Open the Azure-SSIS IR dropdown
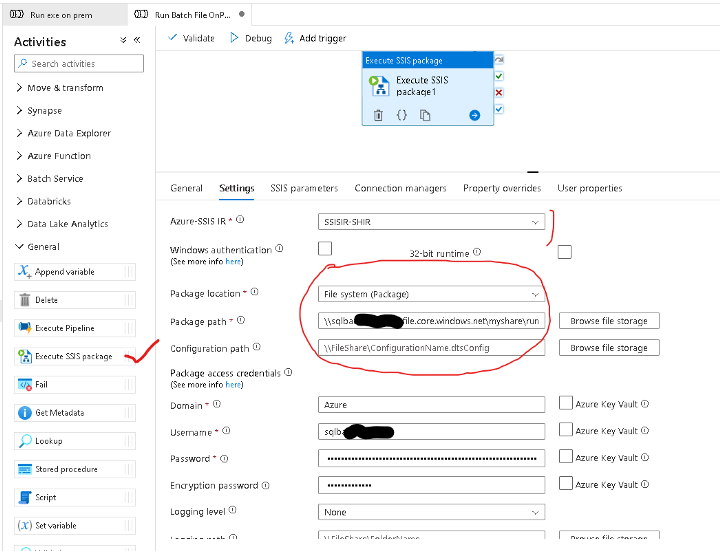Screen dimensions: 720x551 tap(432, 221)
